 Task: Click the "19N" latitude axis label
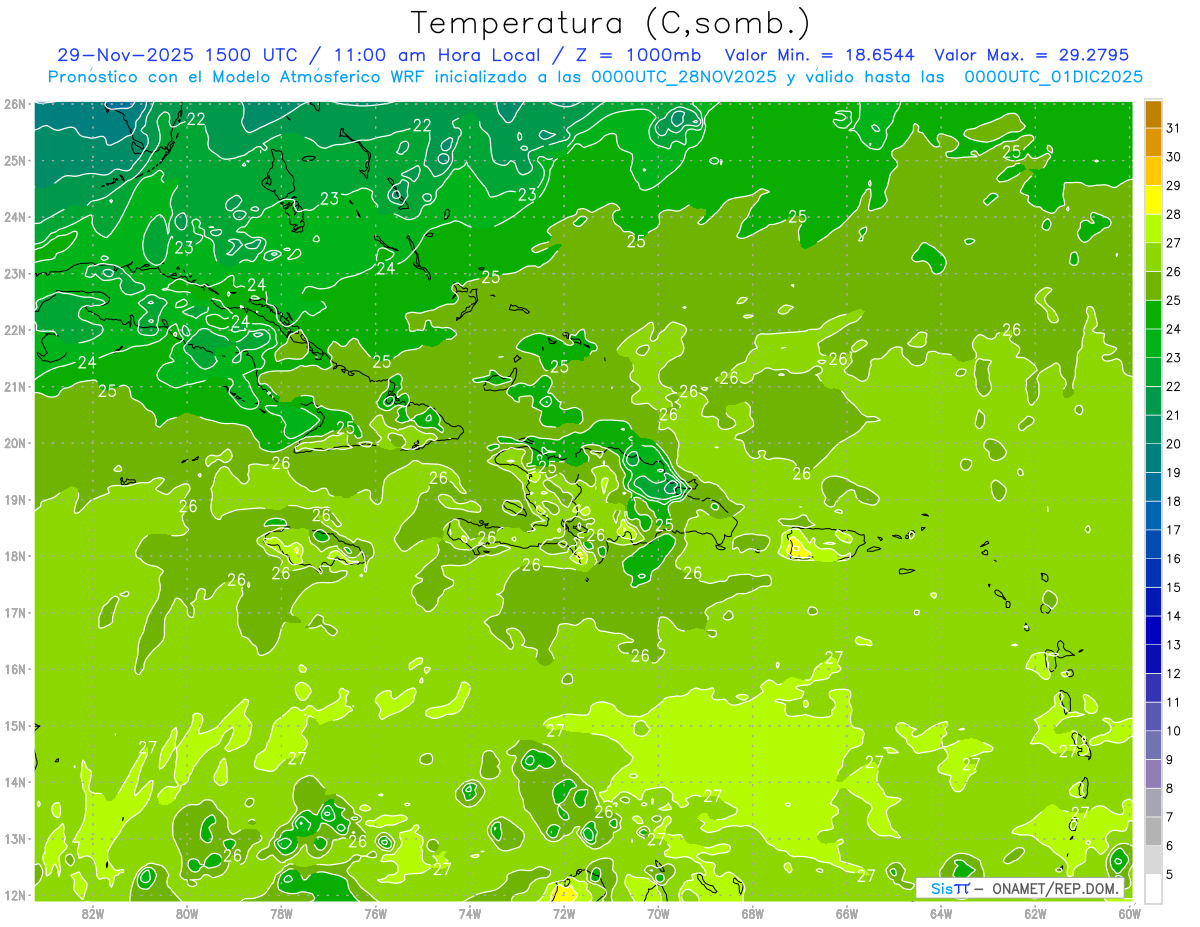click(15, 500)
